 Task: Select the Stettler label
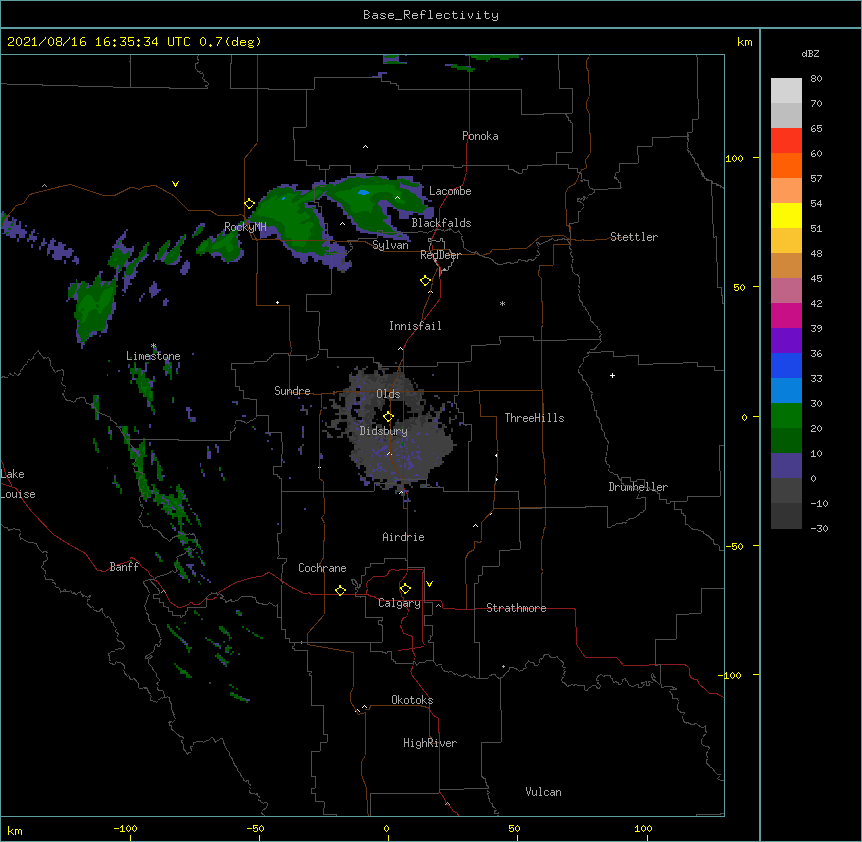(x=634, y=237)
